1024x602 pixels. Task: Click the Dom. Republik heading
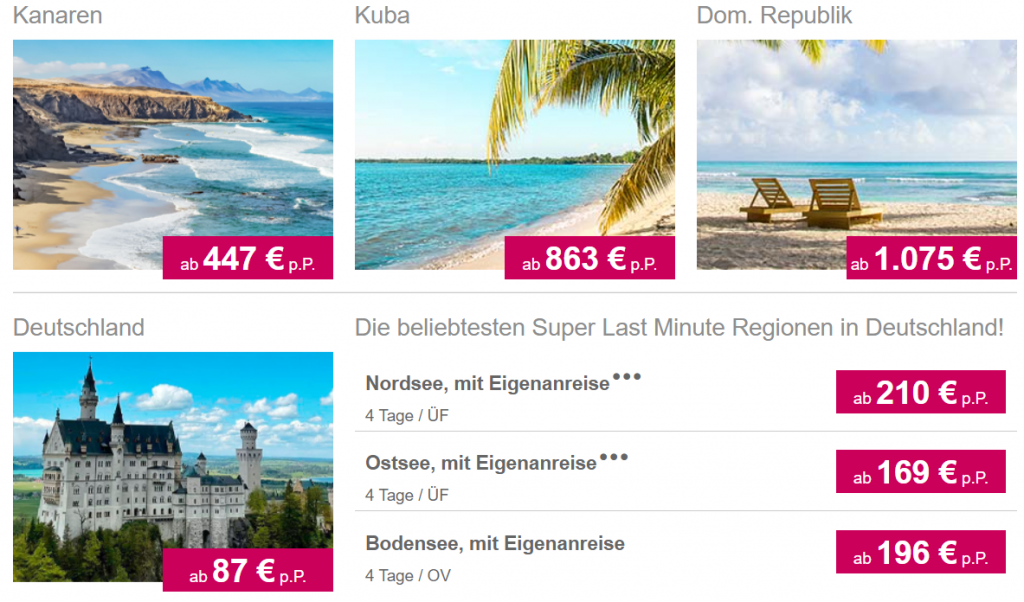[x=774, y=16]
